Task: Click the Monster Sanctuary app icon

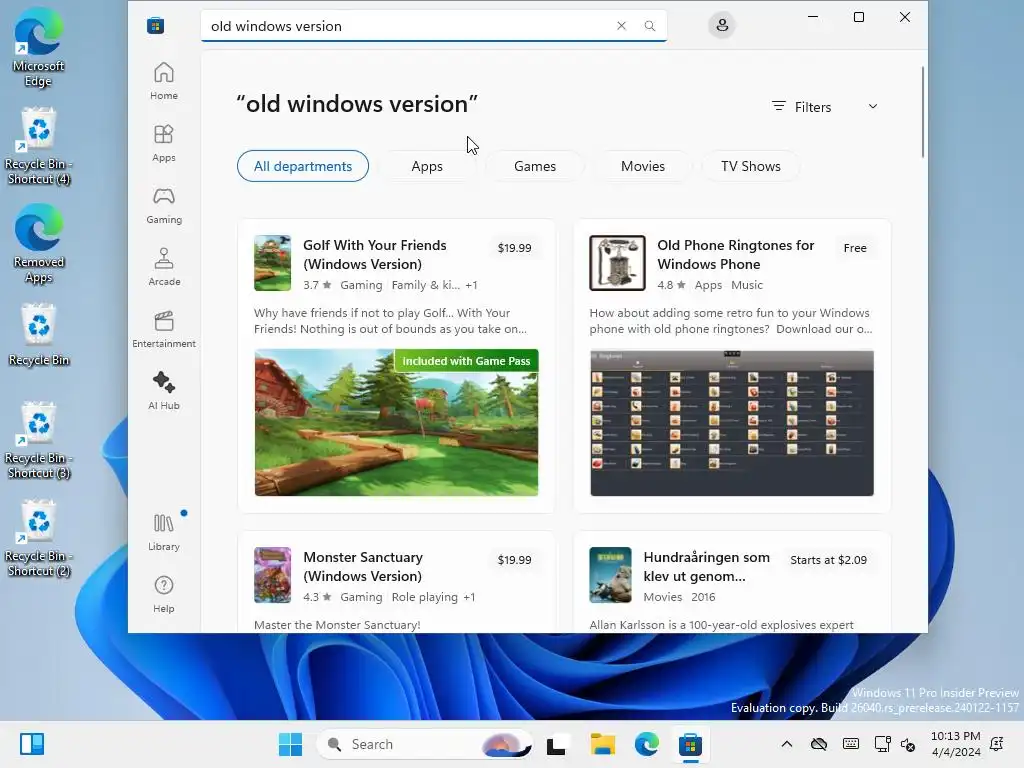Action: 272,575
